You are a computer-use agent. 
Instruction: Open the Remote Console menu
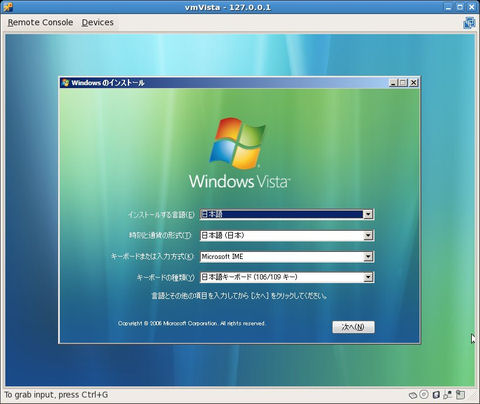(x=40, y=22)
